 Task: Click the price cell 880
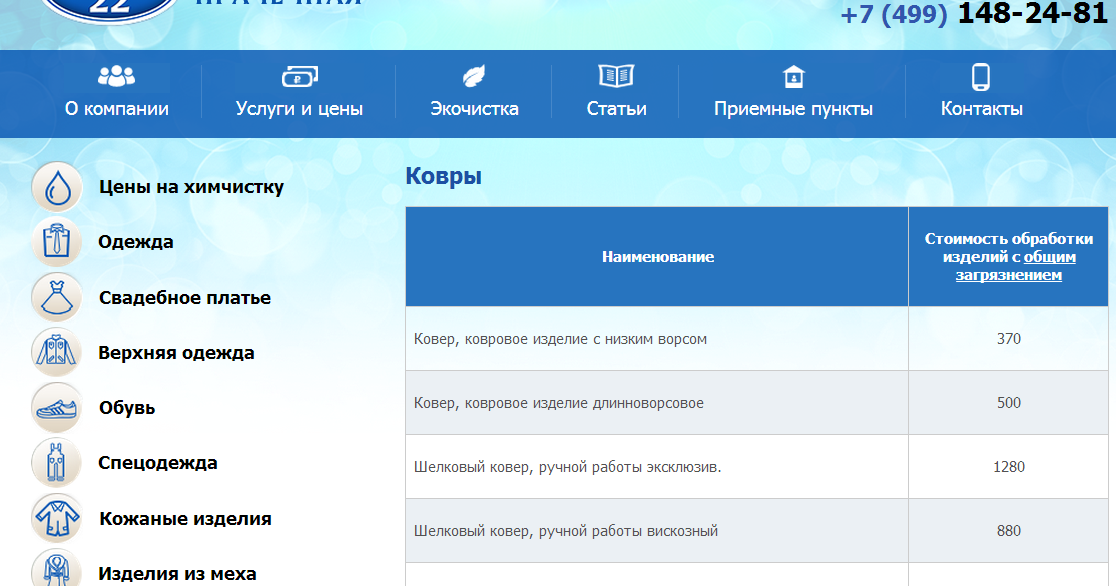click(x=1009, y=531)
